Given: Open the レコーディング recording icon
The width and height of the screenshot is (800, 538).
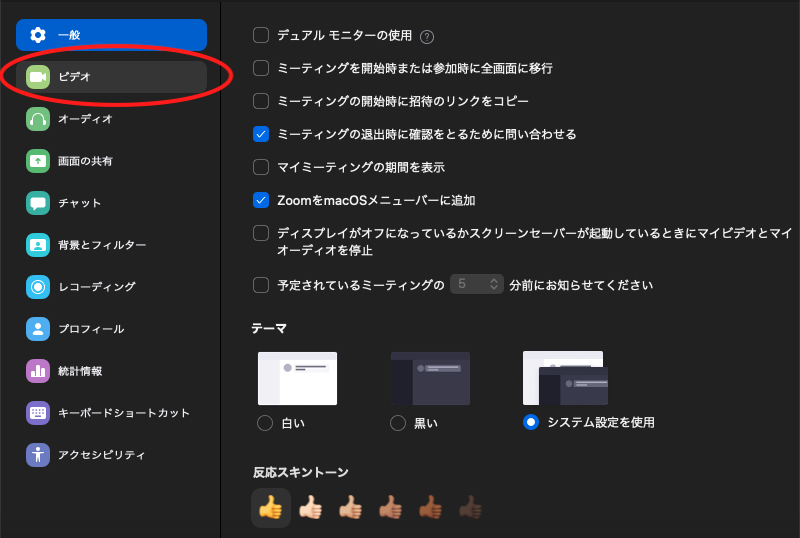Looking at the screenshot, I should (x=38, y=287).
